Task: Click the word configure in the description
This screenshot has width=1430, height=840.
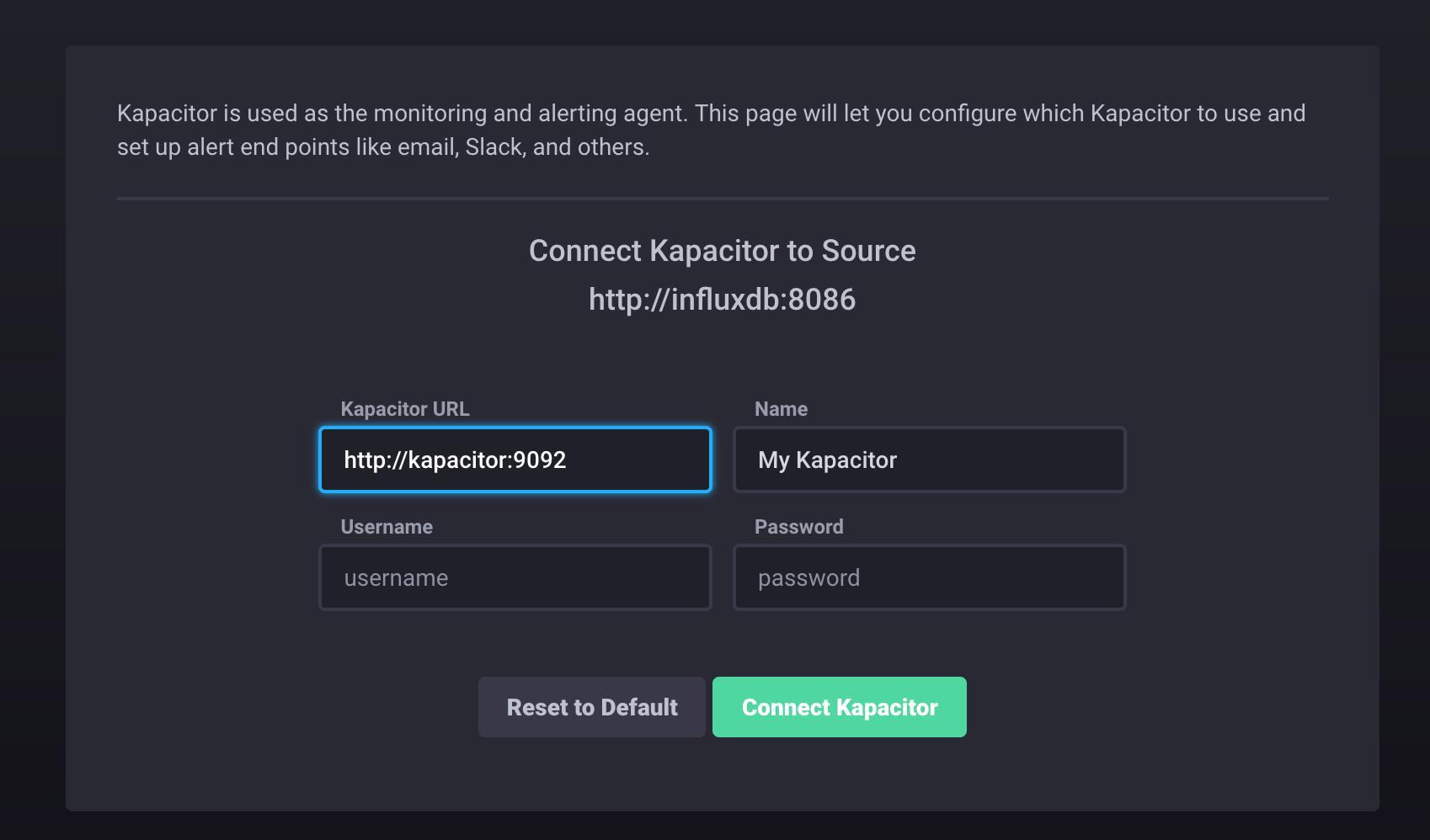Action: tap(968, 114)
